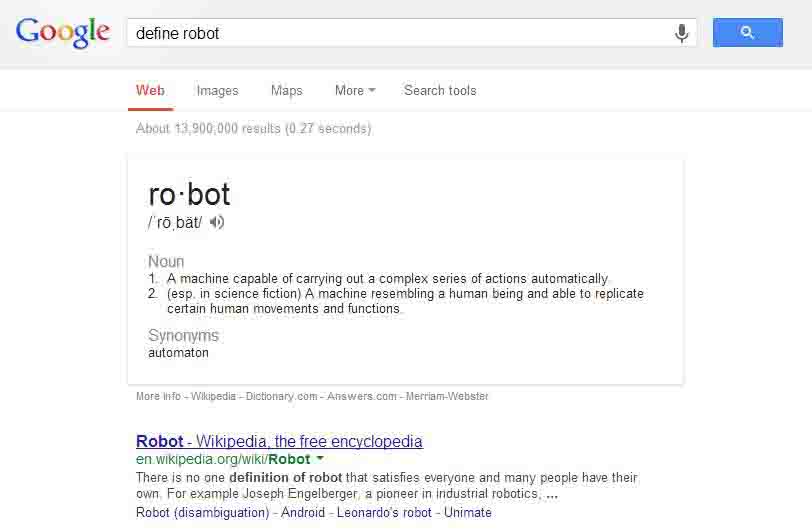Open the Android sitelink
Viewport: 812px width, 532px height.
303,512
